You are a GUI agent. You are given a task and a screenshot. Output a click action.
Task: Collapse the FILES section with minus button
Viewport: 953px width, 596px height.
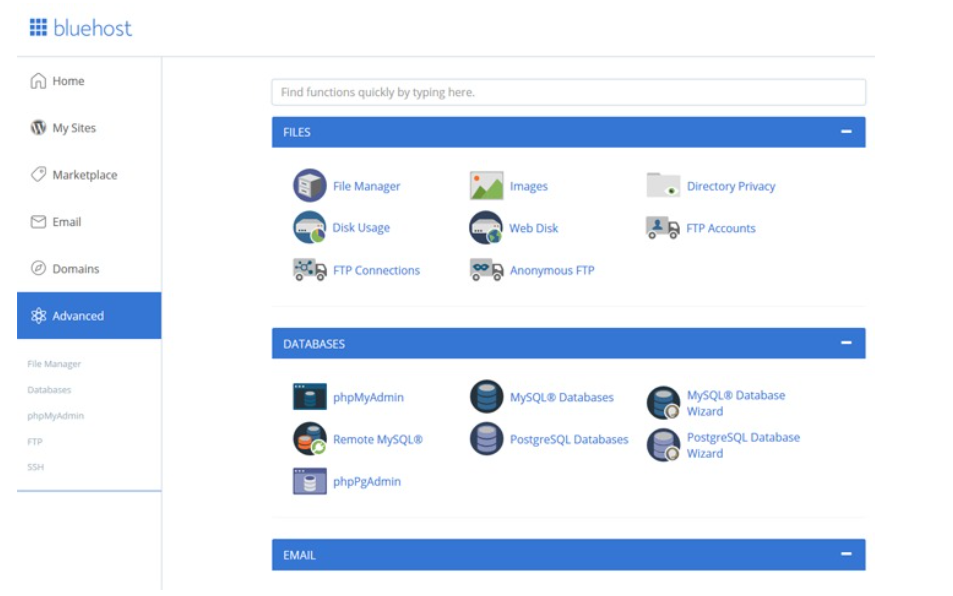[x=846, y=131]
